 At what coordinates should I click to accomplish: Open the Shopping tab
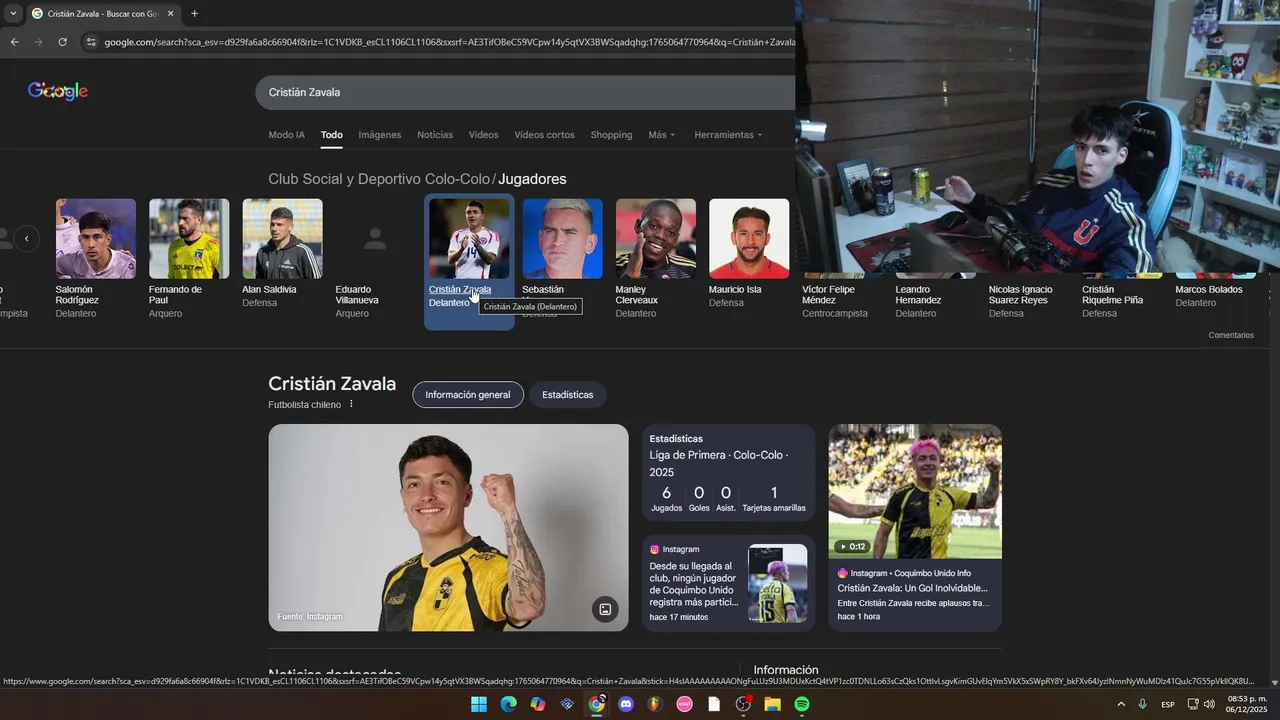pos(611,135)
